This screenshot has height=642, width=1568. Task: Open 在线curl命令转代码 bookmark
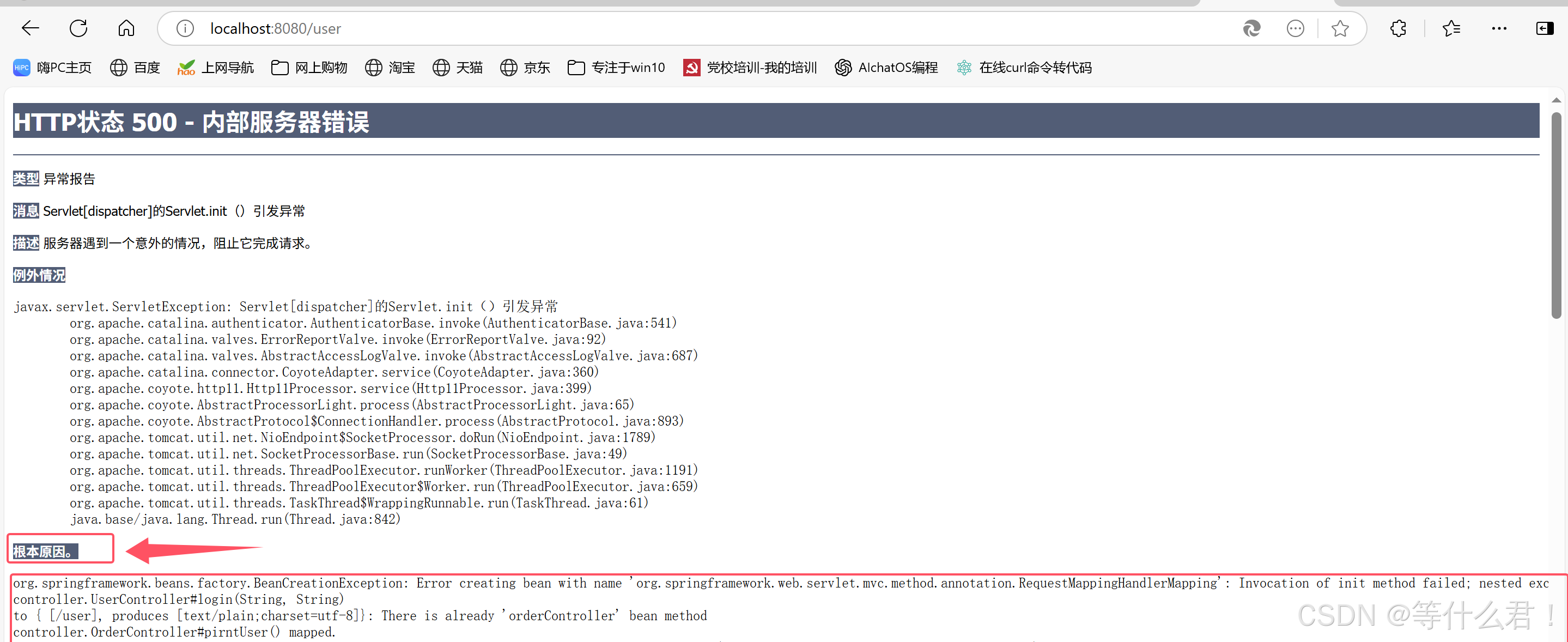[x=1024, y=68]
